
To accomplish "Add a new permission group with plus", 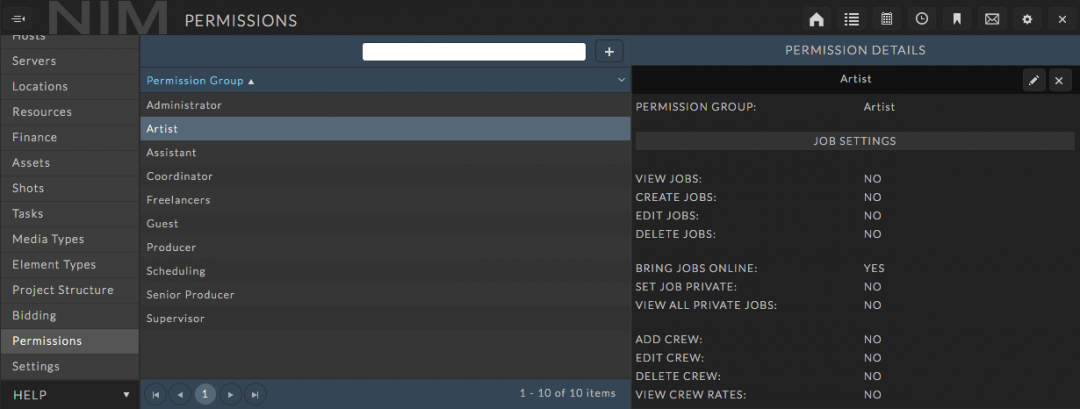I will point(609,52).
